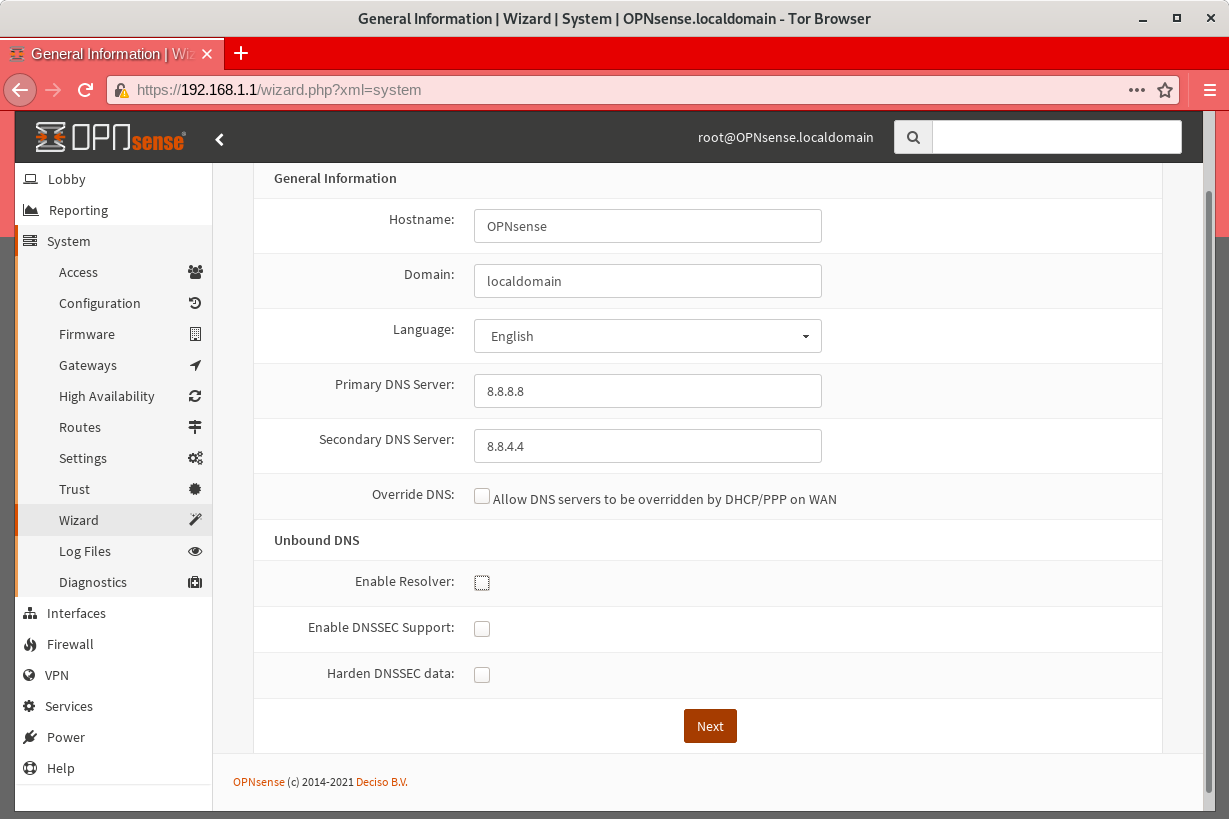Image resolution: width=1229 pixels, height=819 pixels.
Task: Select the Log Files eye icon
Action: coord(195,551)
